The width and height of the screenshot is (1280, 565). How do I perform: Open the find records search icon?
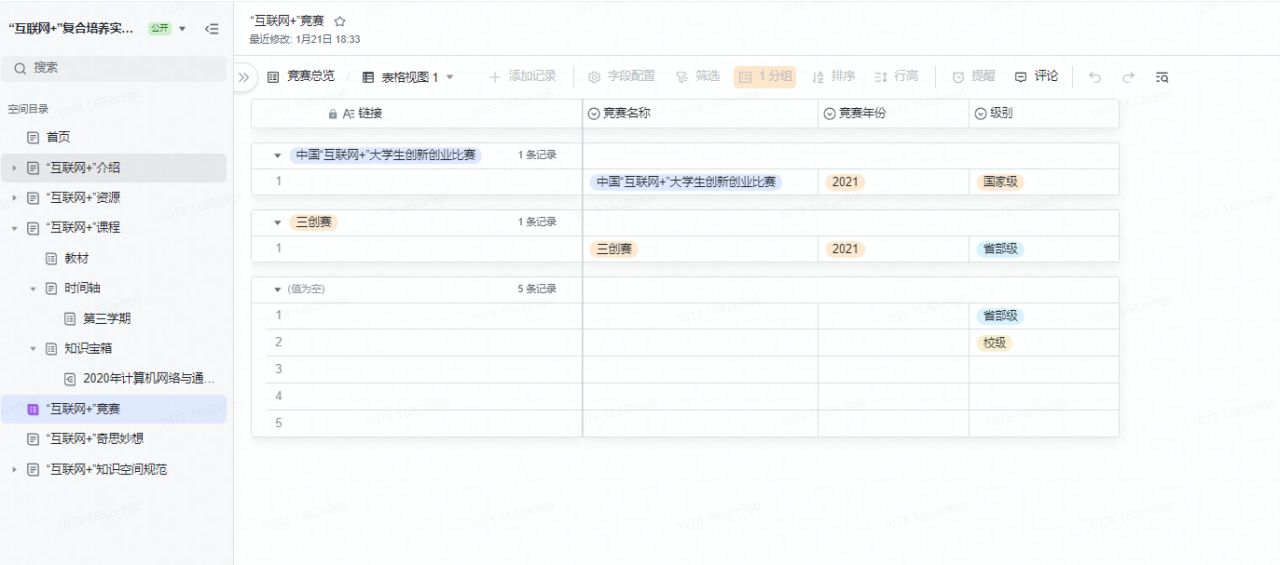pos(1161,77)
